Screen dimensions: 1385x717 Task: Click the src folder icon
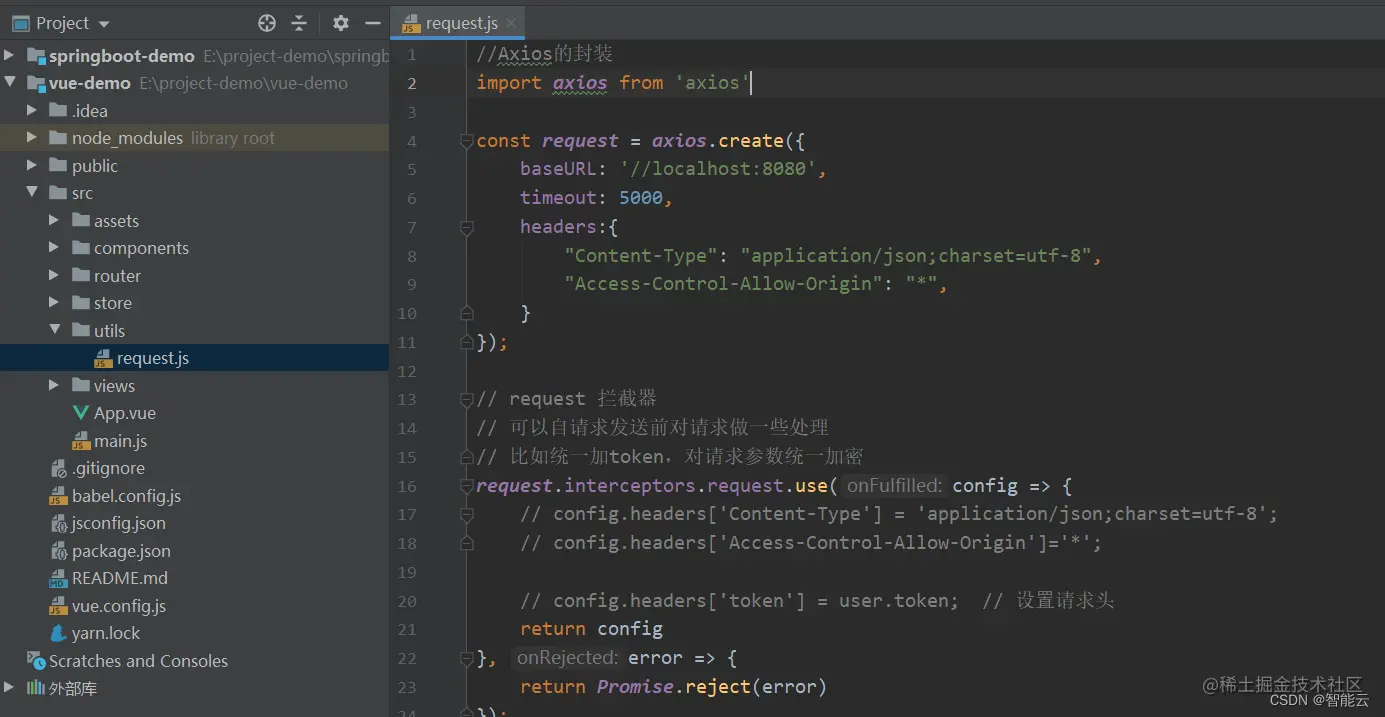tap(58, 193)
